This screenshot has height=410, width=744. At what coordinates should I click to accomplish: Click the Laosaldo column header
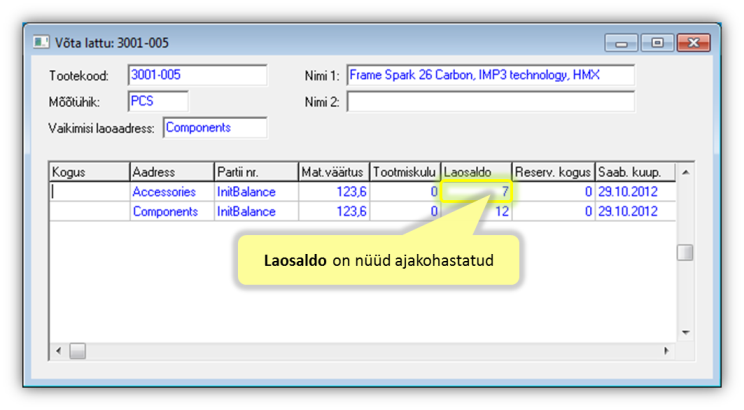click(x=476, y=172)
